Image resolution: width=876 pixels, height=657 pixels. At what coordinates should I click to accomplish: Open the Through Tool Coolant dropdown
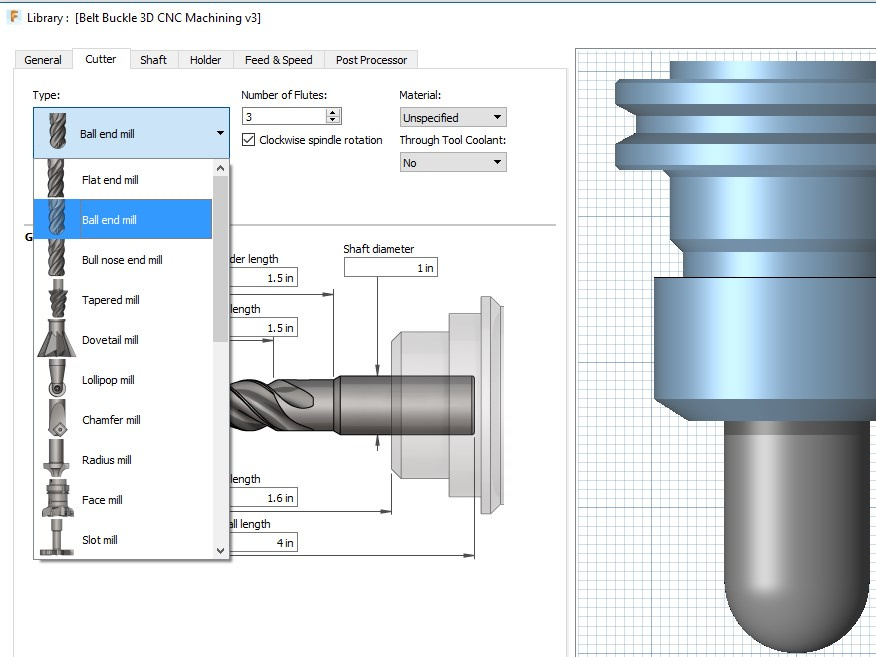[x=453, y=163]
